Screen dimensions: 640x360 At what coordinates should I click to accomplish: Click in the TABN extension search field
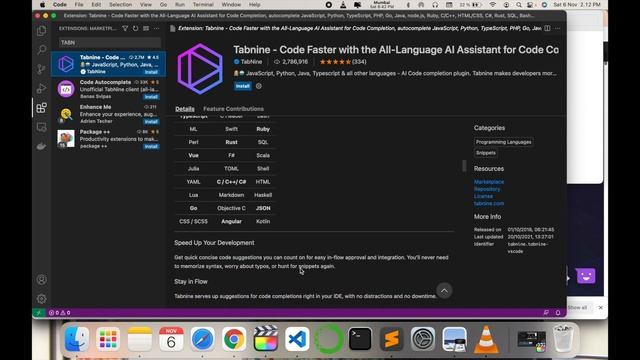click(x=109, y=42)
